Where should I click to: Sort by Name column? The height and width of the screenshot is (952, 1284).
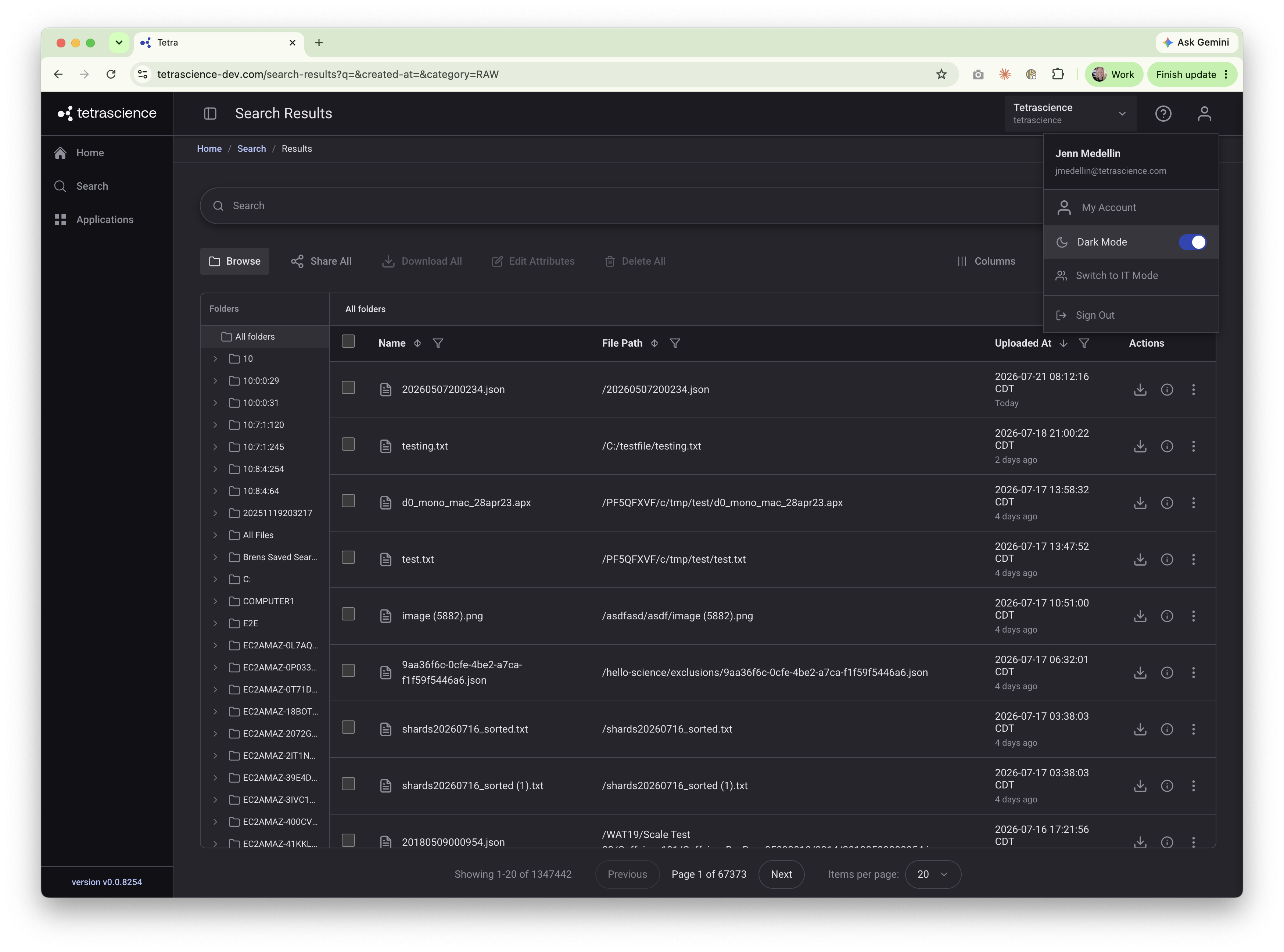tap(417, 343)
